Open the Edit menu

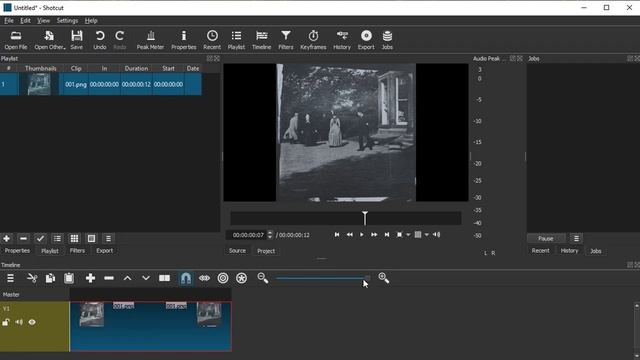click(25, 20)
